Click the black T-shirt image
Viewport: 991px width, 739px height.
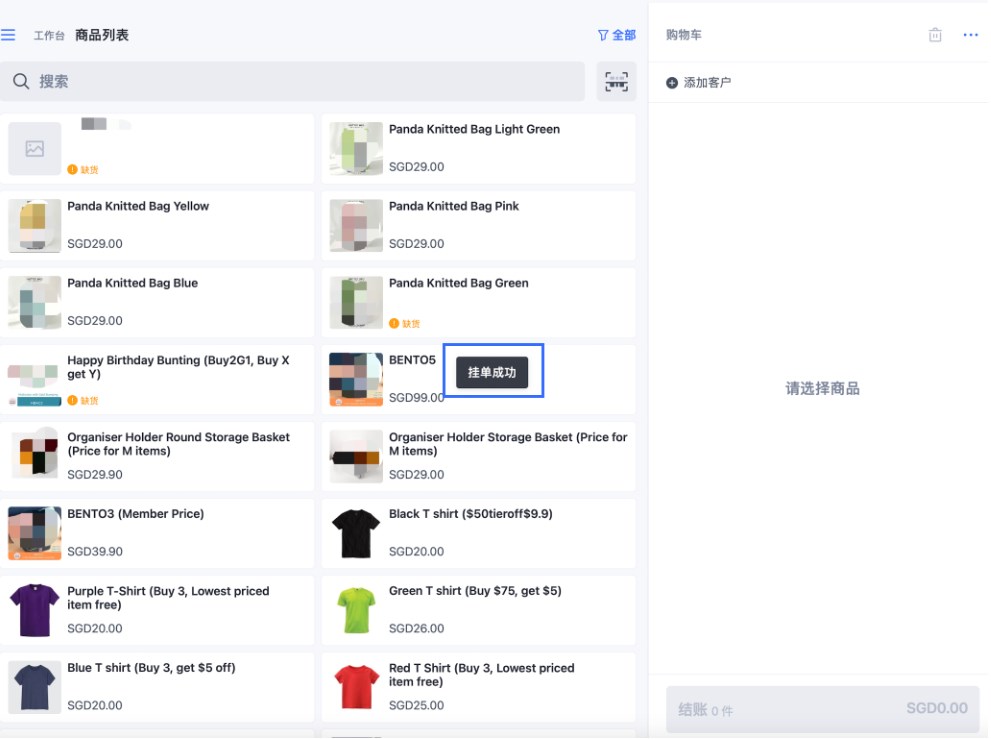click(x=356, y=534)
